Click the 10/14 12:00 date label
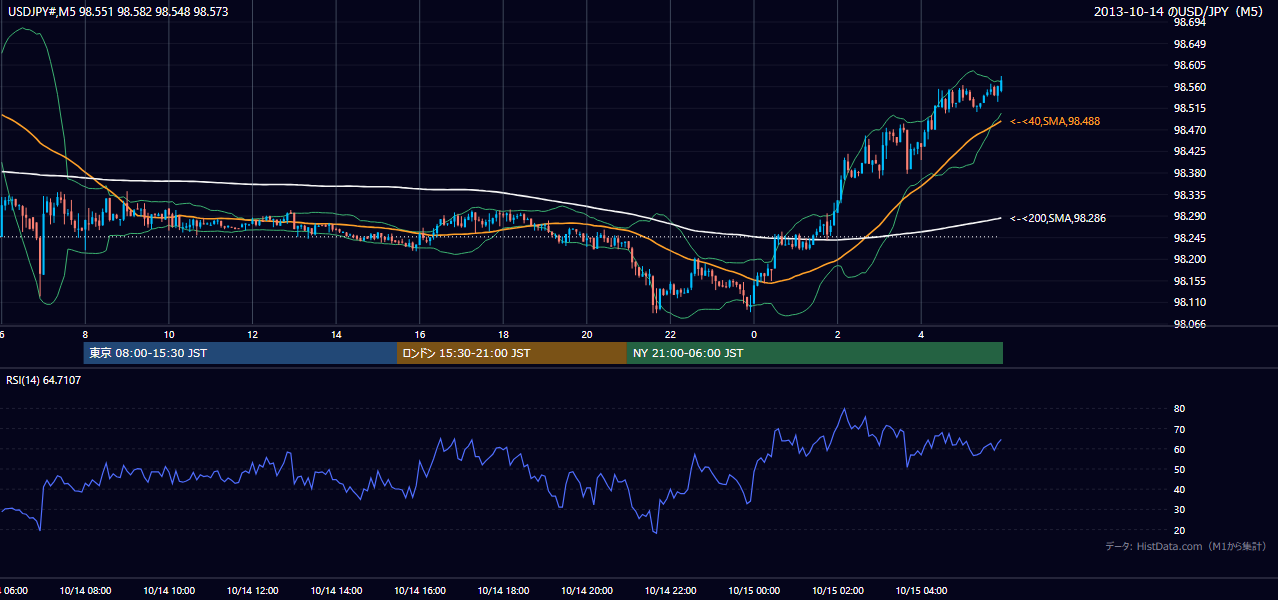 pos(252,591)
